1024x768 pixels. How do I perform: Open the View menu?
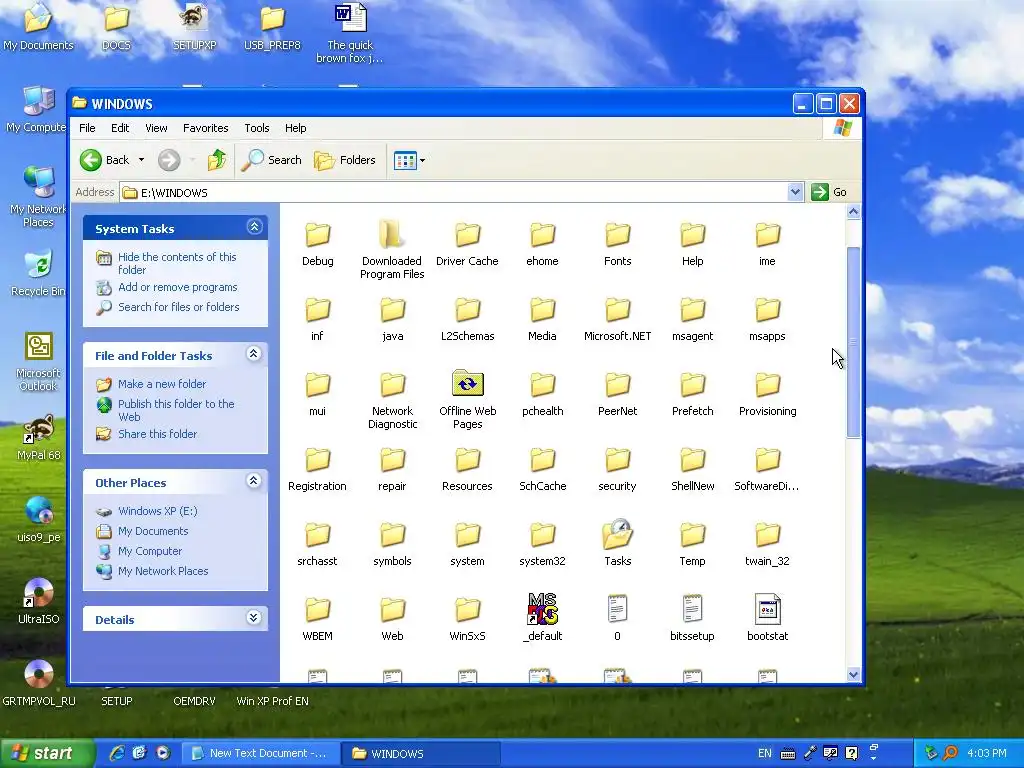156,128
